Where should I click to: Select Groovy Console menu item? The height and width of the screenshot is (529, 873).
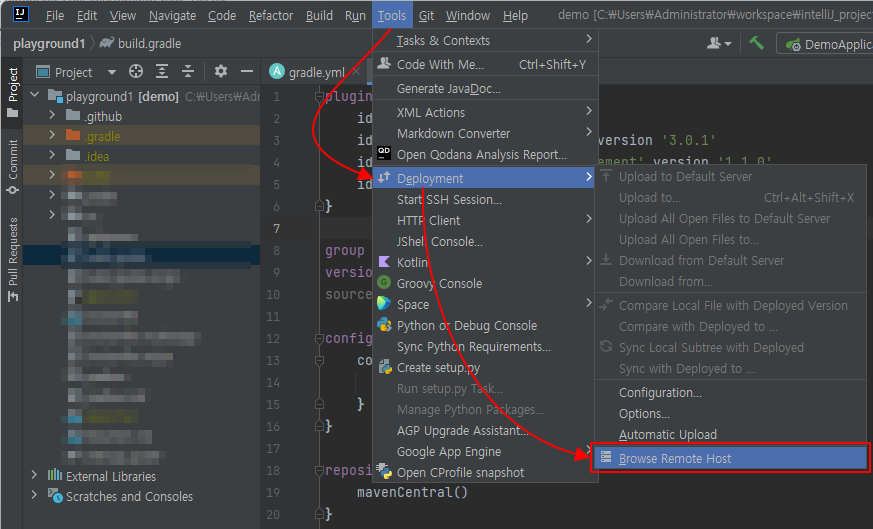coord(485,283)
